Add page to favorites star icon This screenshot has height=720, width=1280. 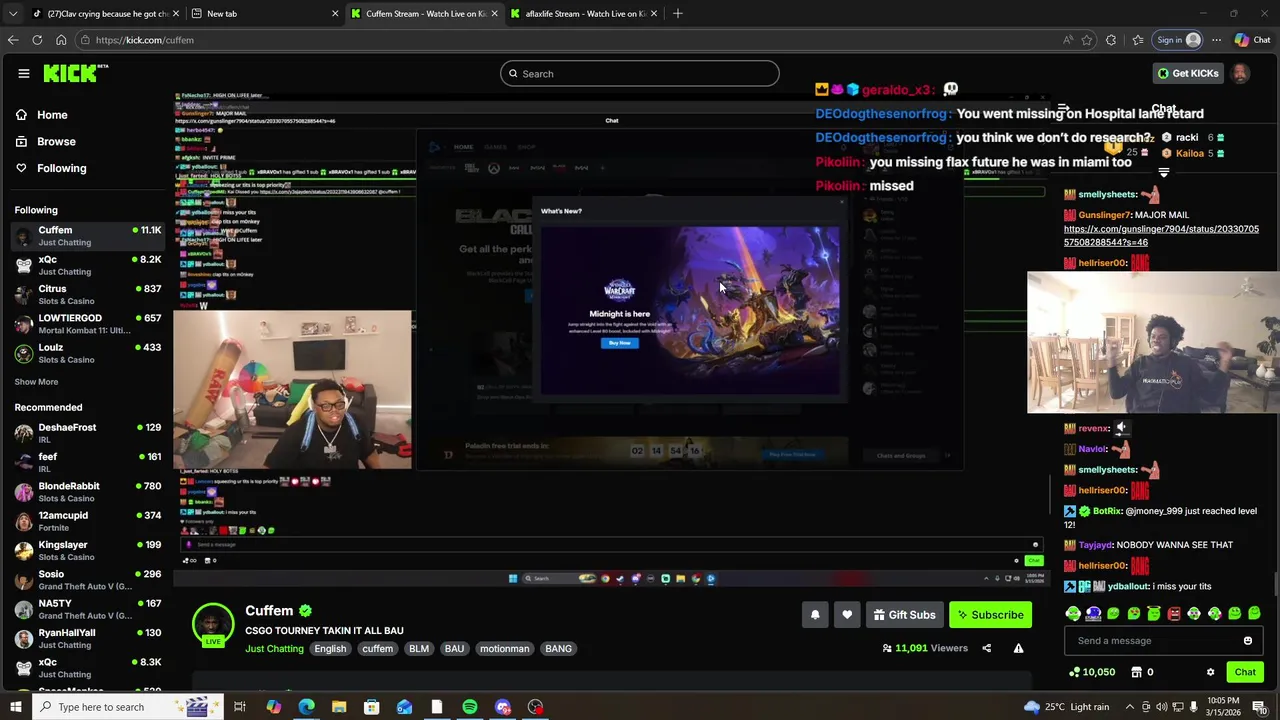click(x=1087, y=40)
